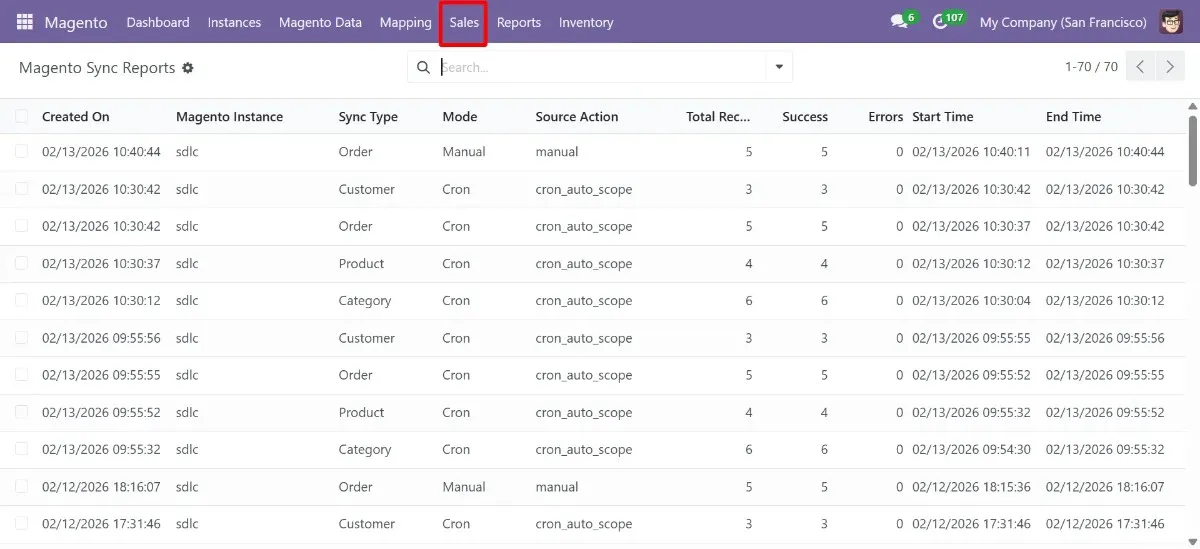Open the Mapping menu
This screenshot has height=549, width=1200.
(406, 22)
